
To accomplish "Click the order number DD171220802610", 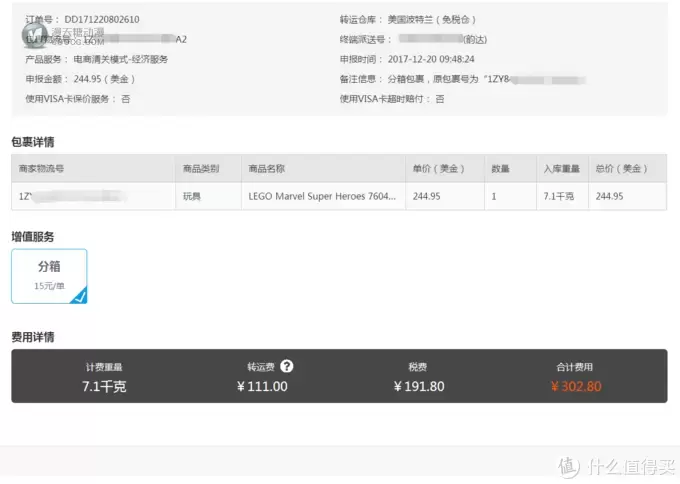I will point(102,20).
